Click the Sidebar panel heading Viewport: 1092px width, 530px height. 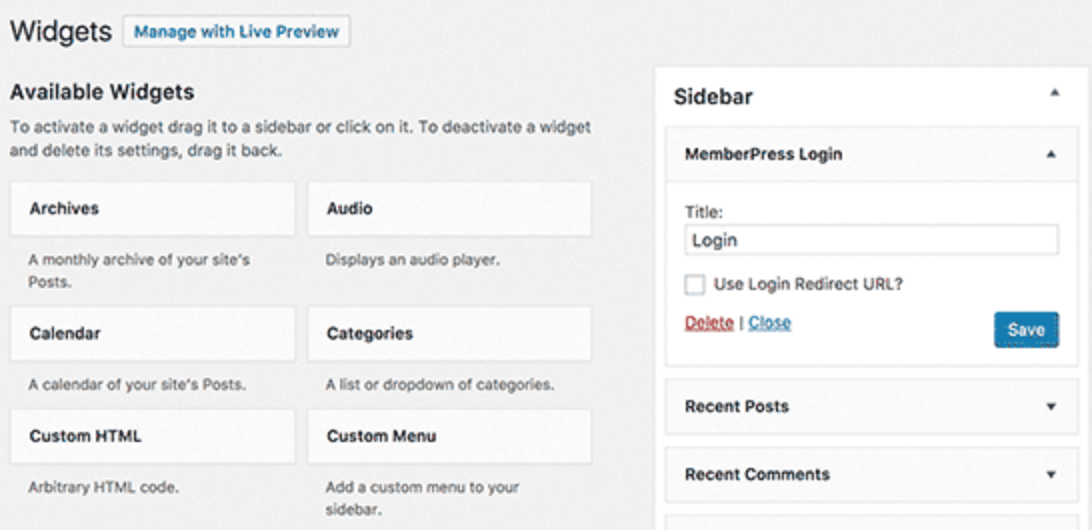tap(713, 97)
